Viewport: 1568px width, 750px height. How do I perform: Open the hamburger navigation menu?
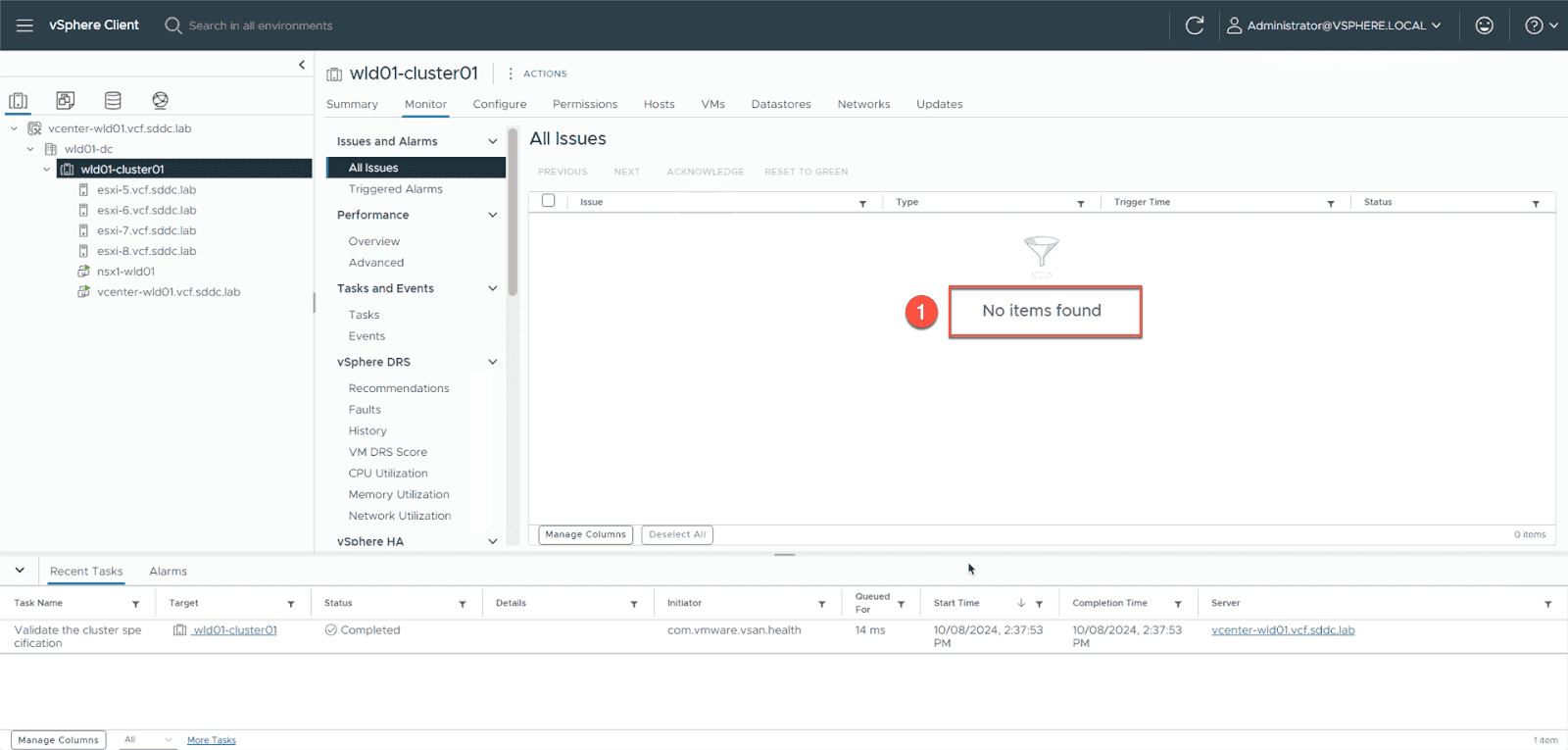(24, 25)
